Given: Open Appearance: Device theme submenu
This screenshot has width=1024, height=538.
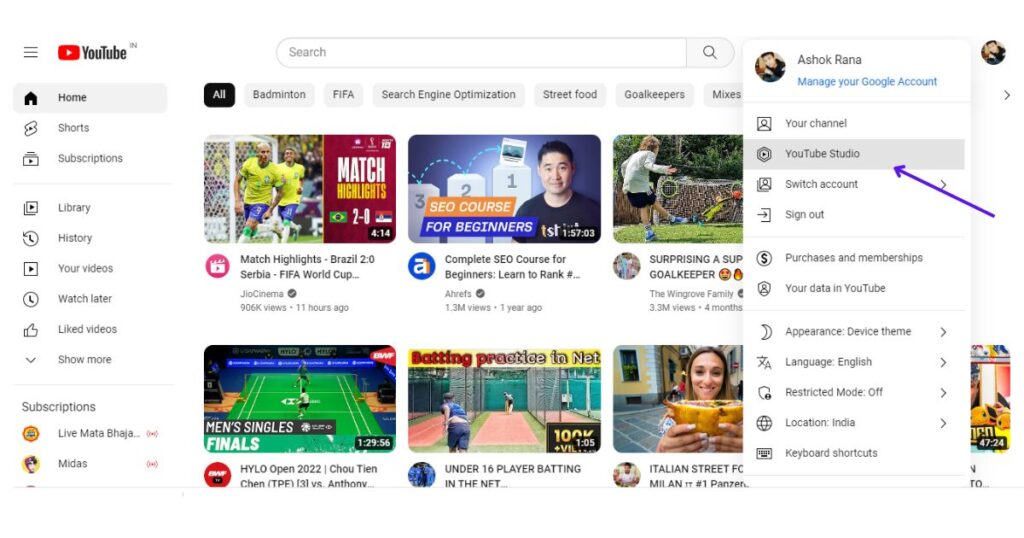Looking at the screenshot, I should tap(854, 332).
